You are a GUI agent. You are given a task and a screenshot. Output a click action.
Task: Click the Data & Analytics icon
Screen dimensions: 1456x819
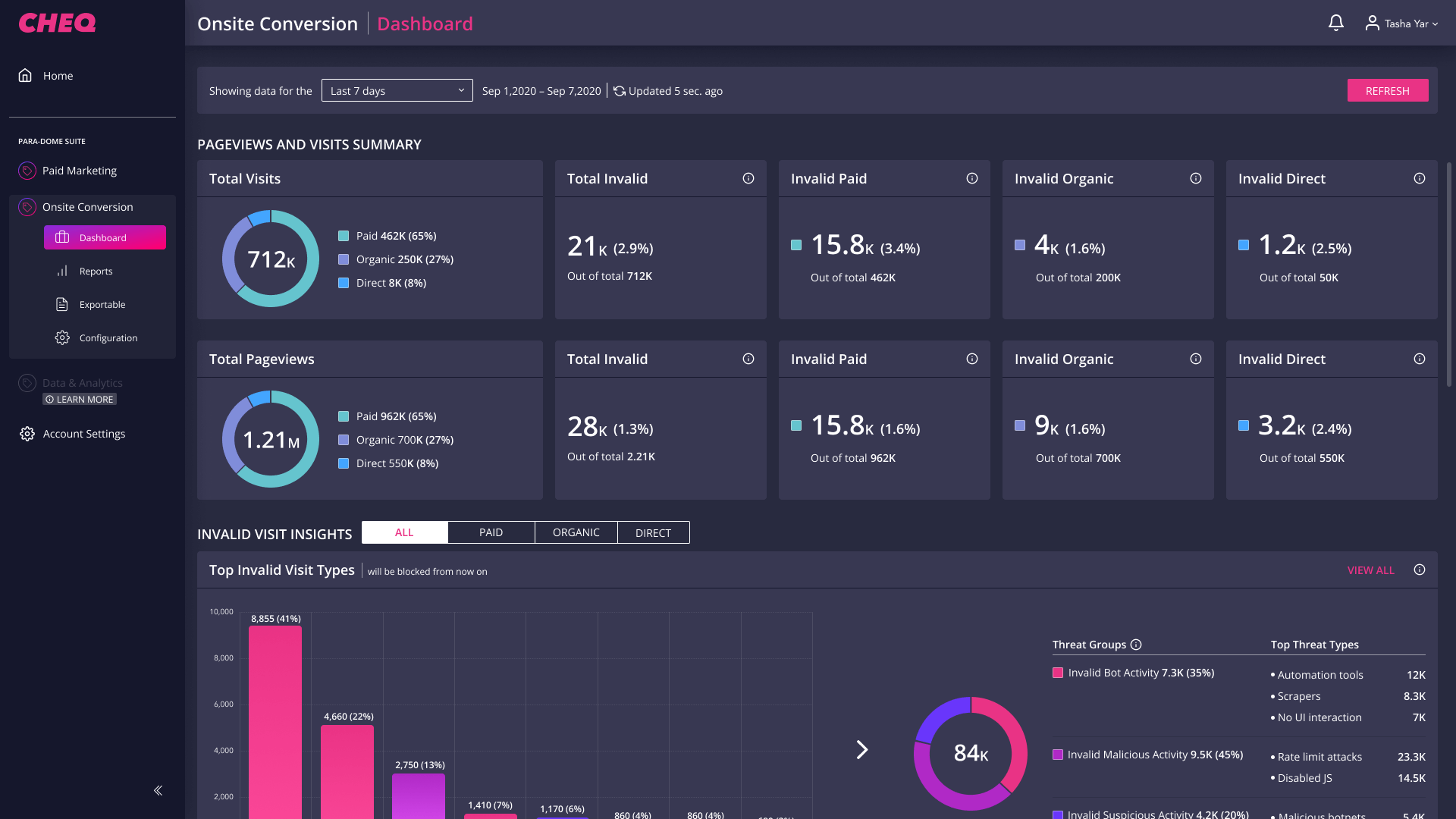pos(27,383)
